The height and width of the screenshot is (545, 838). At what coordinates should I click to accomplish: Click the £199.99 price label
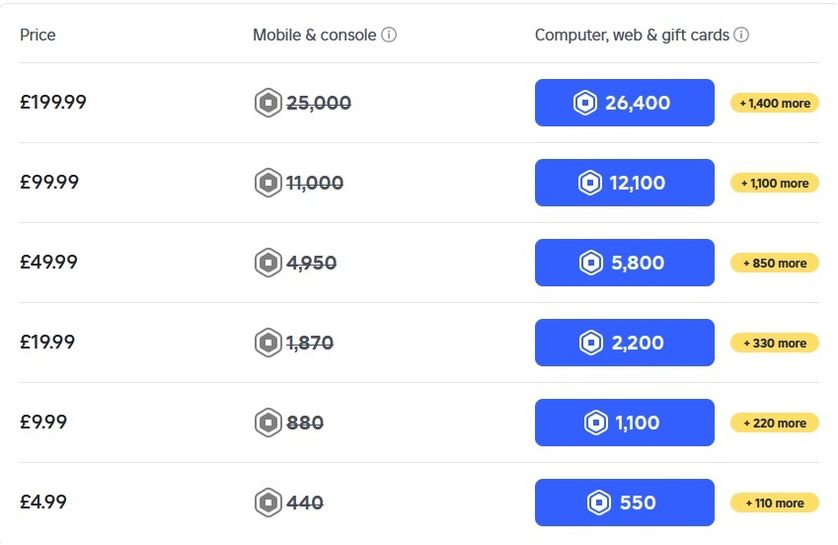53,102
